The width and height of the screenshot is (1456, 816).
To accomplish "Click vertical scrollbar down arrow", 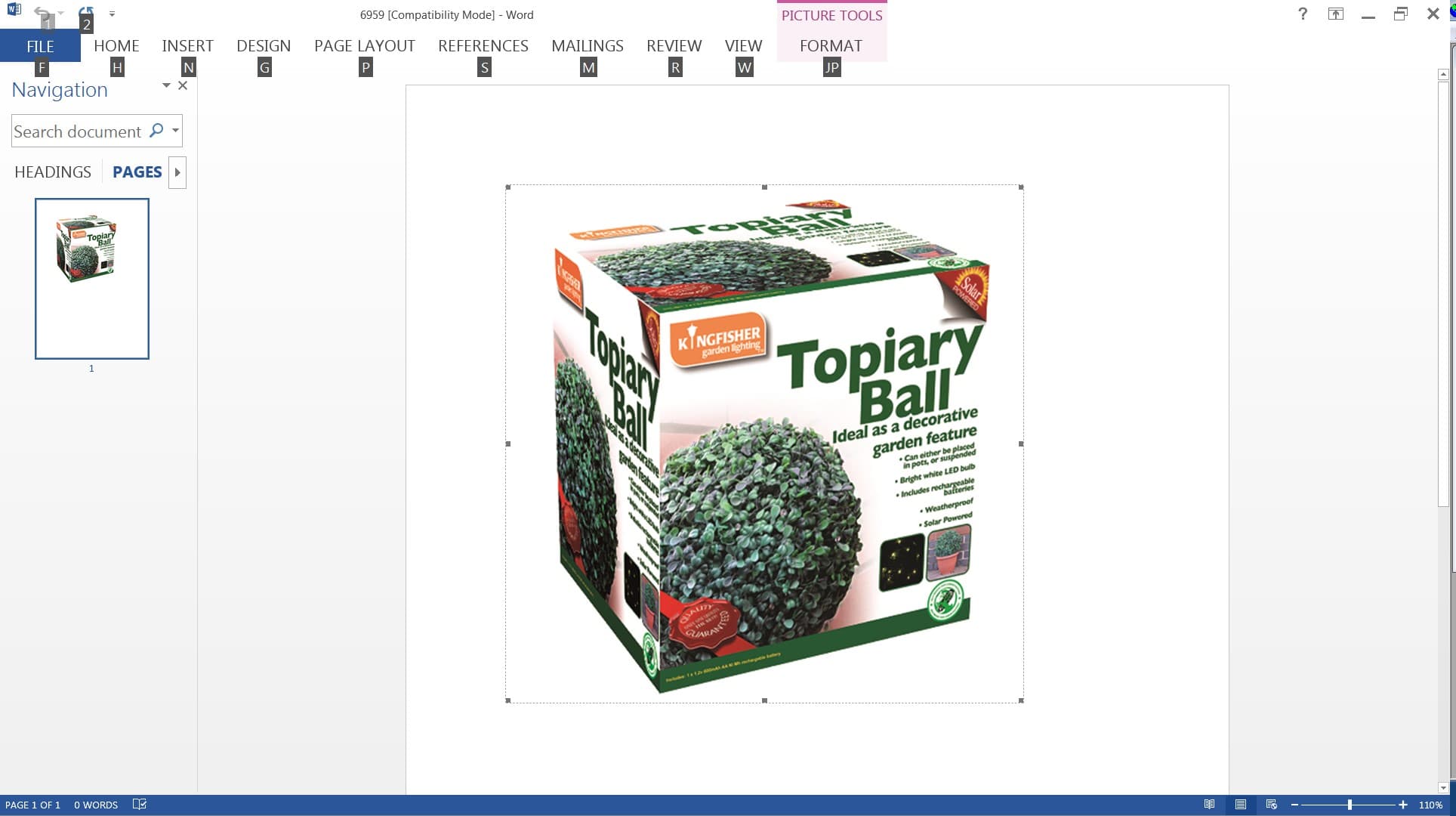I will (1443, 788).
